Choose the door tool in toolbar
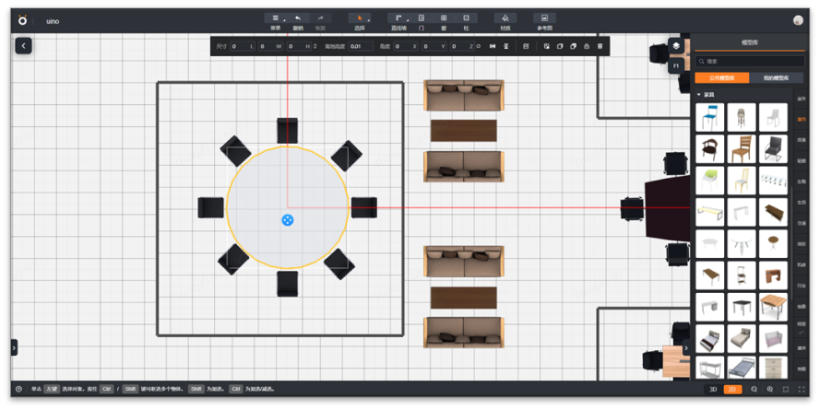820x410 pixels. click(x=421, y=18)
